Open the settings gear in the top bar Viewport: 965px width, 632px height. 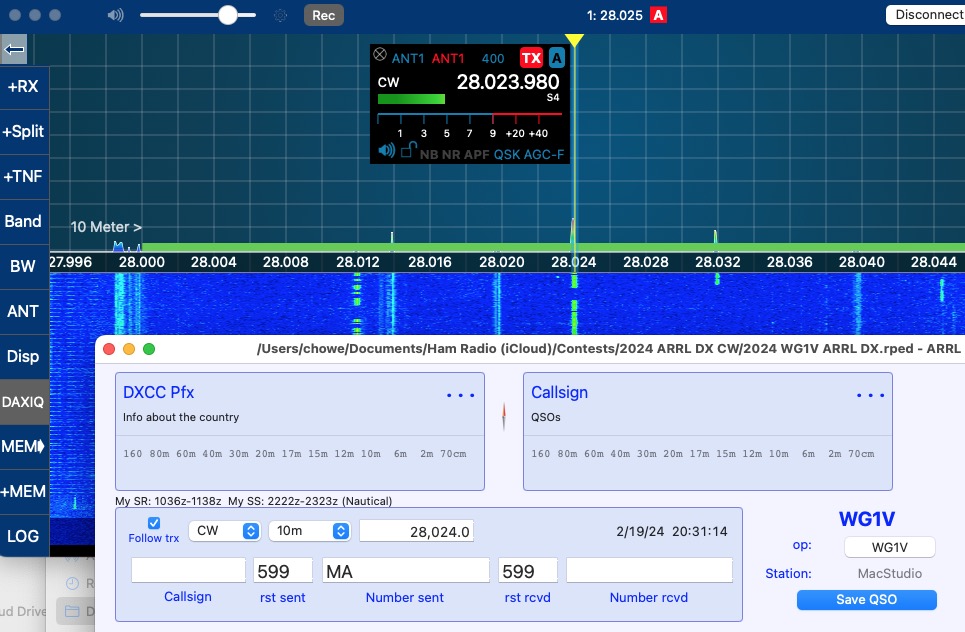(x=280, y=15)
